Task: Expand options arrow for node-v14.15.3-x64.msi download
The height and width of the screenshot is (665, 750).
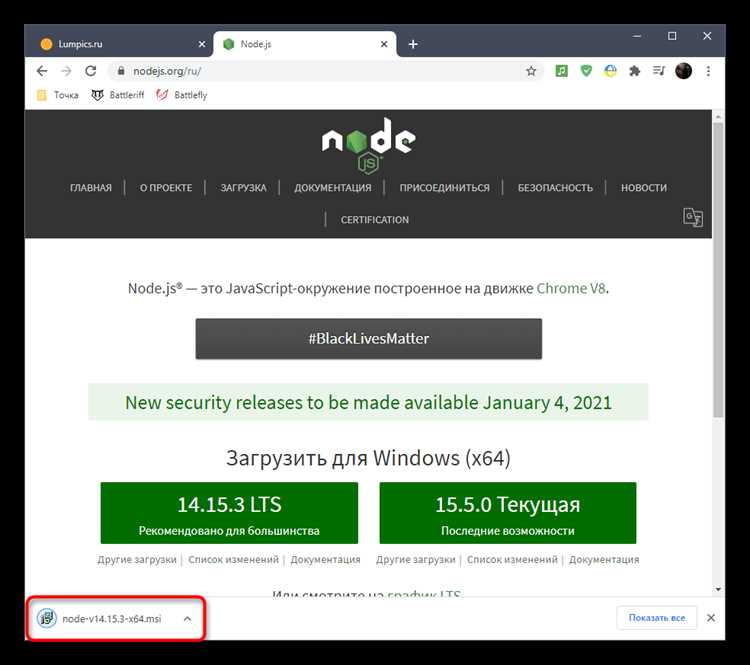Action: [188, 619]
